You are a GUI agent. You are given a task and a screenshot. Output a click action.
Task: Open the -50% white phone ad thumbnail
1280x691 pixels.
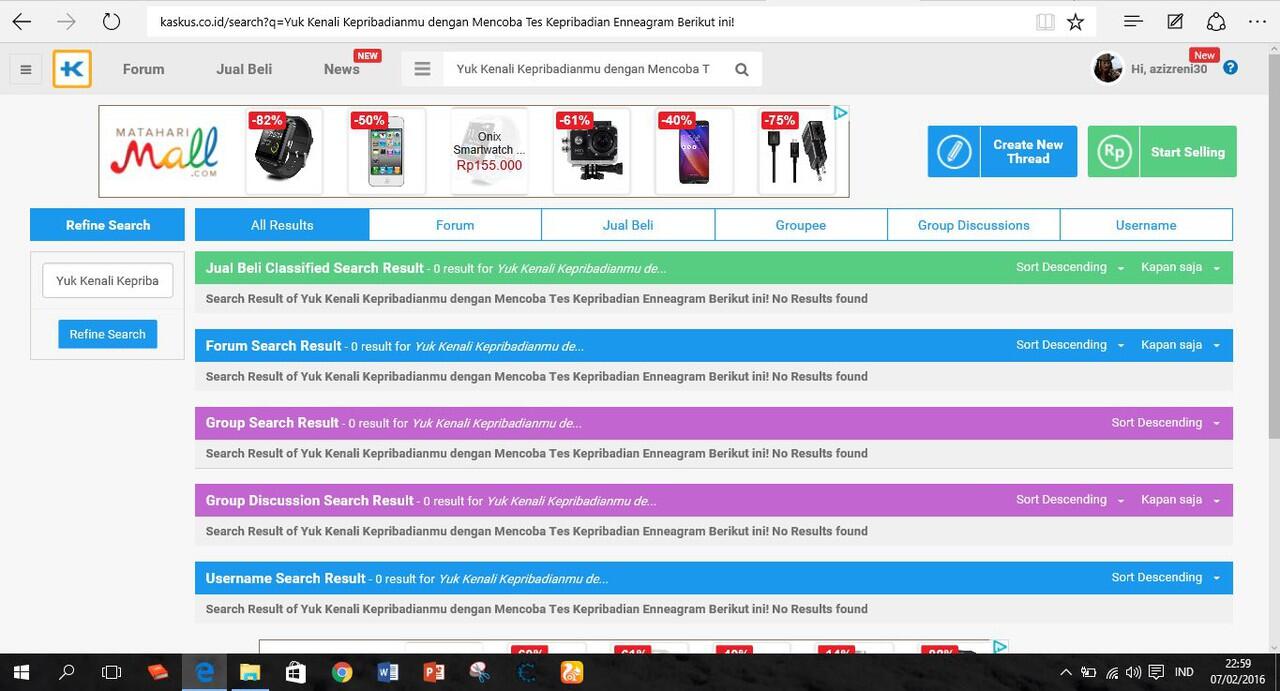(387, 151)
